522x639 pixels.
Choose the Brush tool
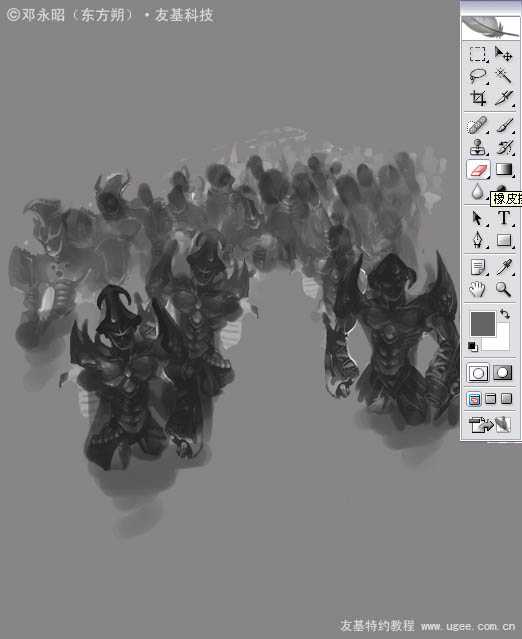click(504, 126)
